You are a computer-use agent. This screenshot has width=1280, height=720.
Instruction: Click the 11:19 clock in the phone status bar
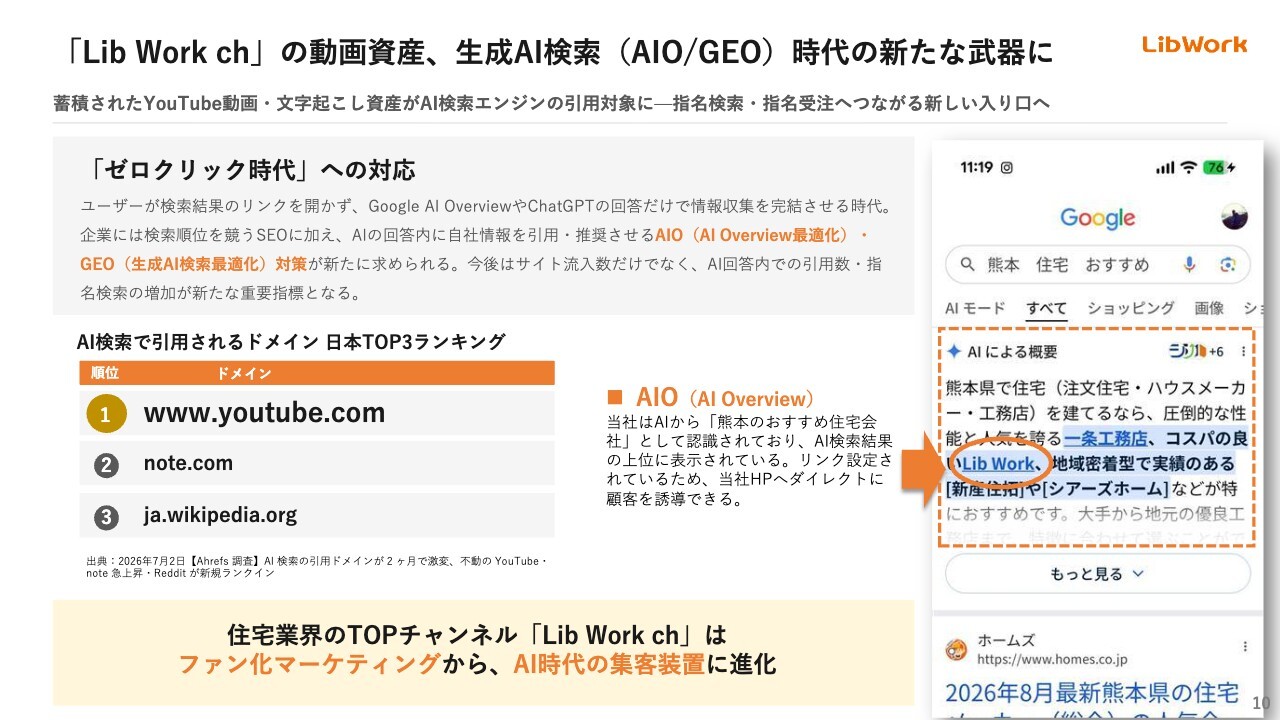[977, 168]
